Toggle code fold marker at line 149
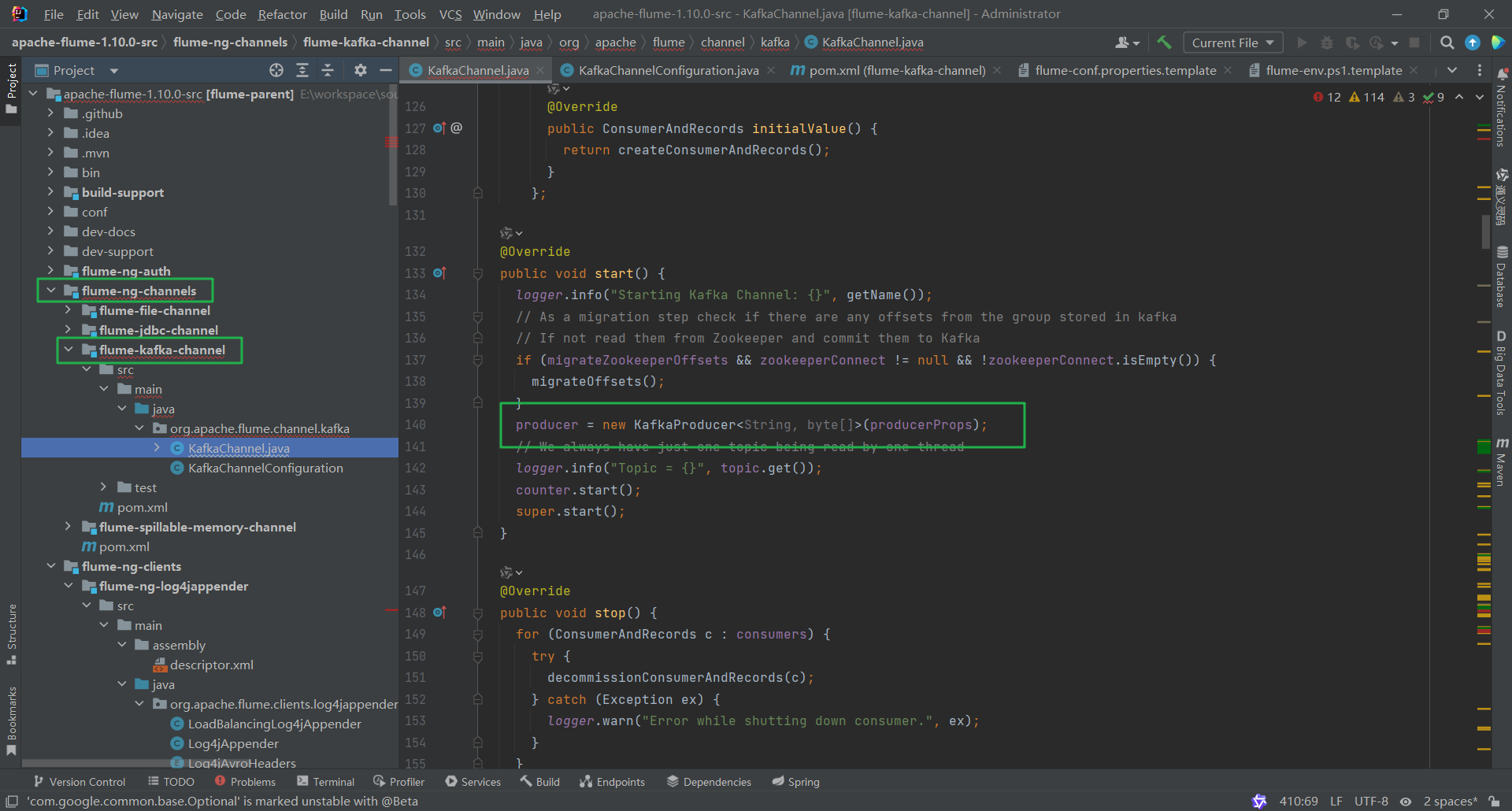The width and height of the screenshot is (1512, 811). click(477, 634)
